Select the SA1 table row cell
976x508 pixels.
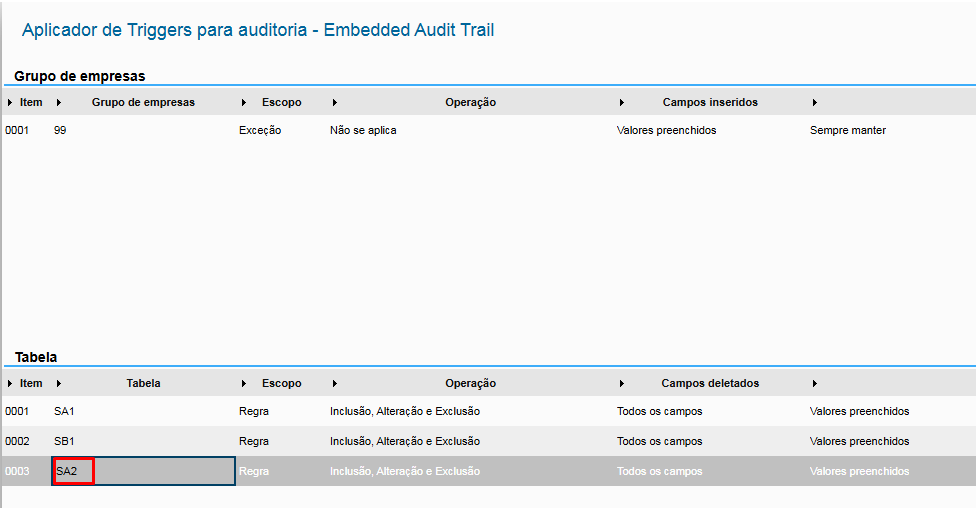[x=65, y=411]
